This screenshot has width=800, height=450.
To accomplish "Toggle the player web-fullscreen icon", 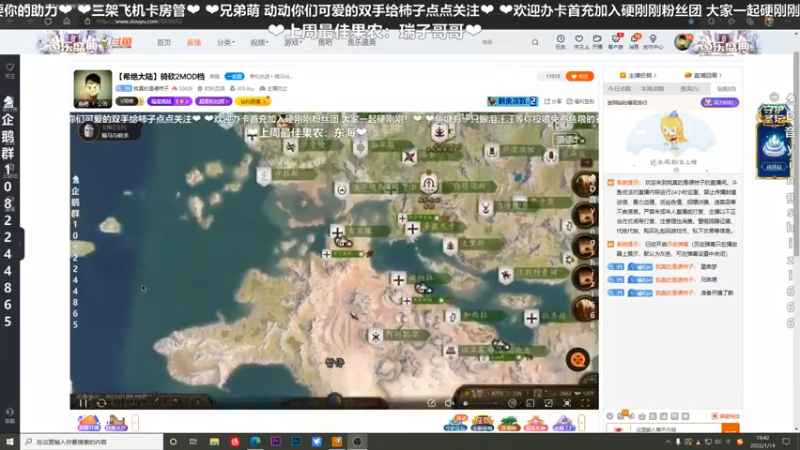I will pyautogui.click(x=567, y=403).
